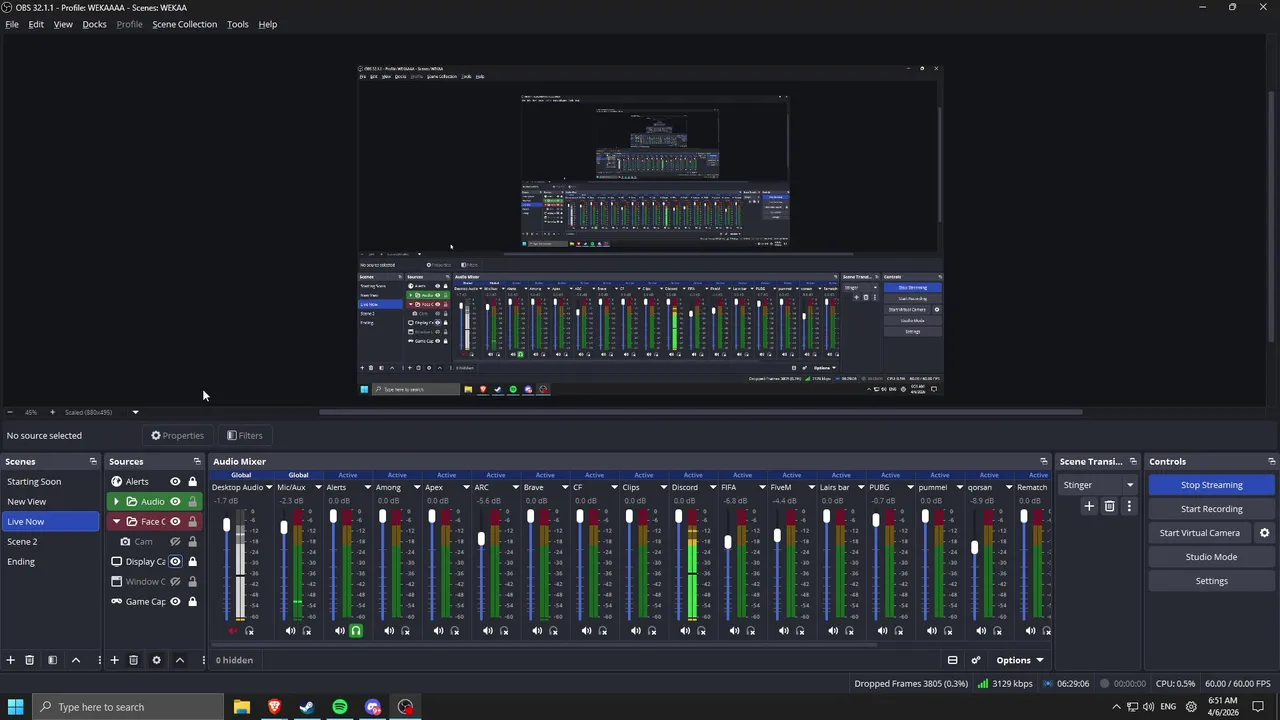This screenshot has height=720, width=1280.
Task: Open Discord channel dropdown arrow
Action: click(x=712, y=488)
